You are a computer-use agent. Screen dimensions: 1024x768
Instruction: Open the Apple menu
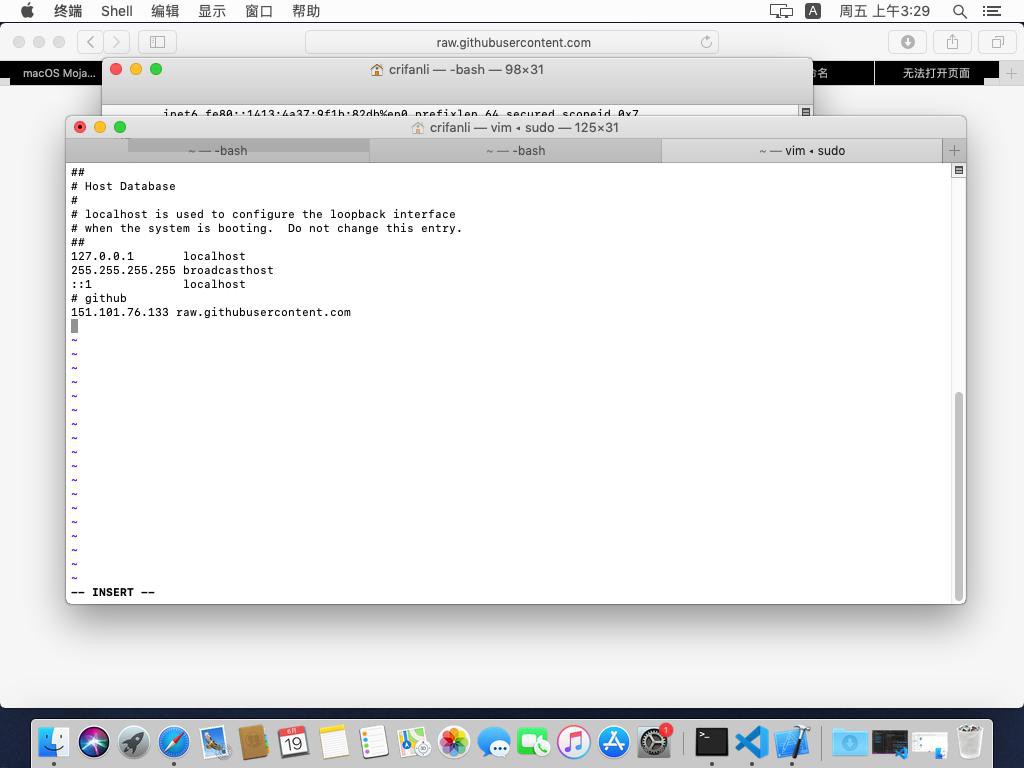(x=27, y=10)
